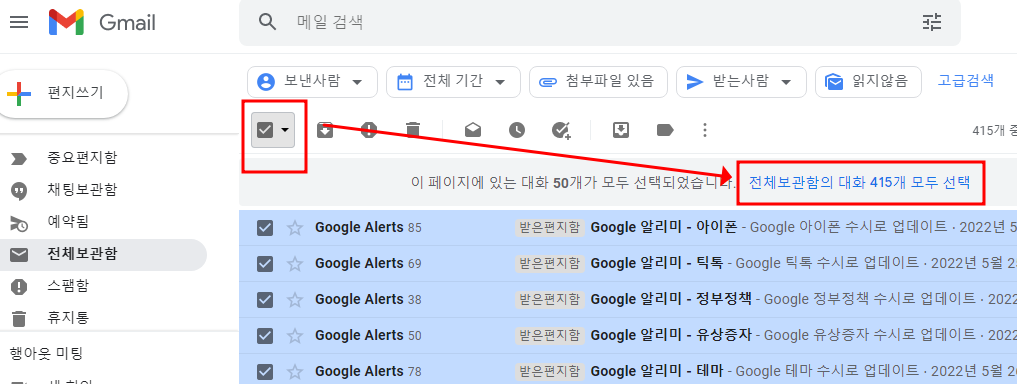The width and height of the screenshot is (1017, 384).
Task: Open the 고급검색 link
Action: (x=965, y=81)
